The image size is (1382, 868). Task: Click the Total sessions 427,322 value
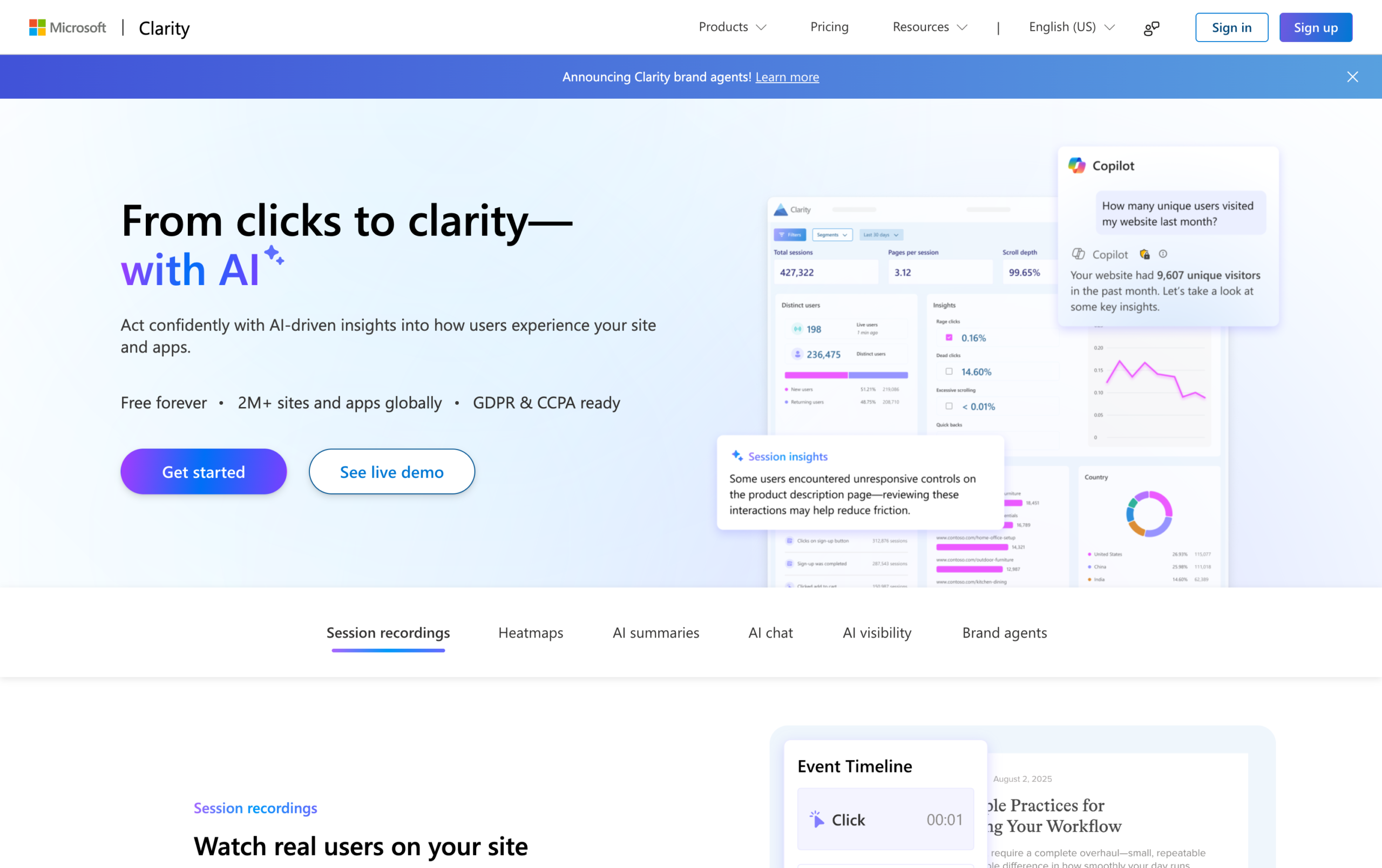(x=797, y=273)
